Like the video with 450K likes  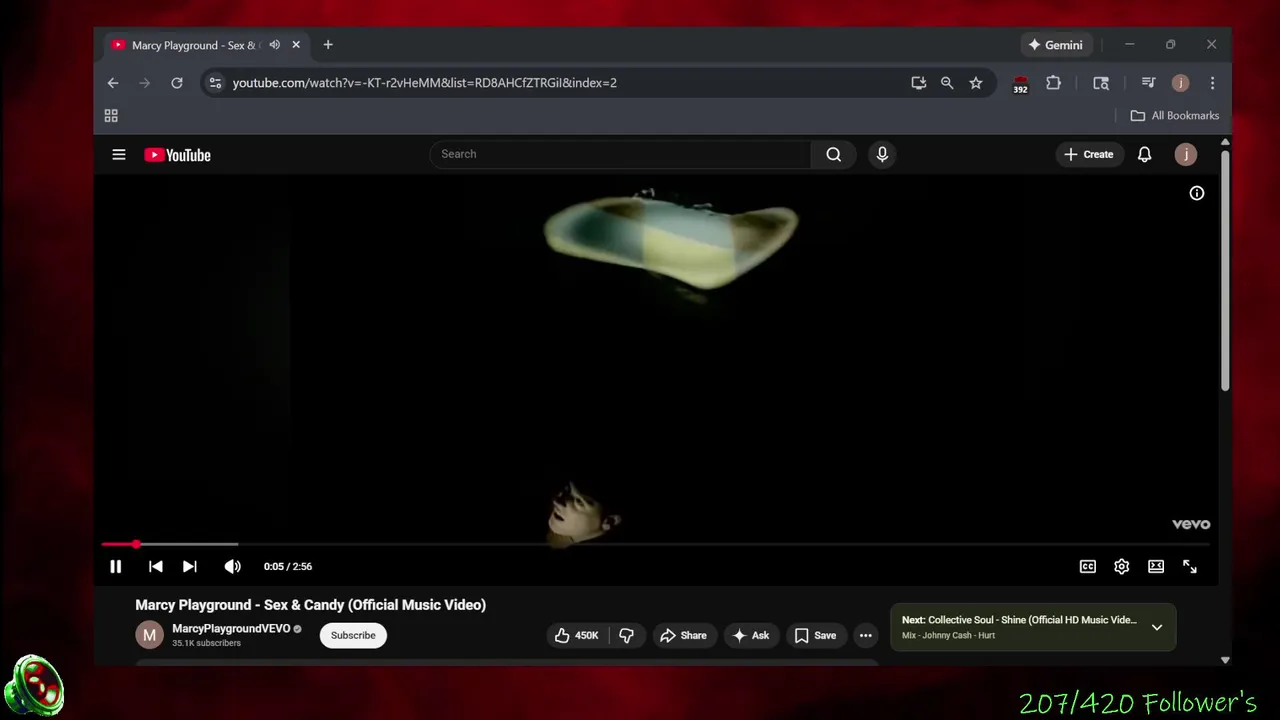tap(576, 635)
